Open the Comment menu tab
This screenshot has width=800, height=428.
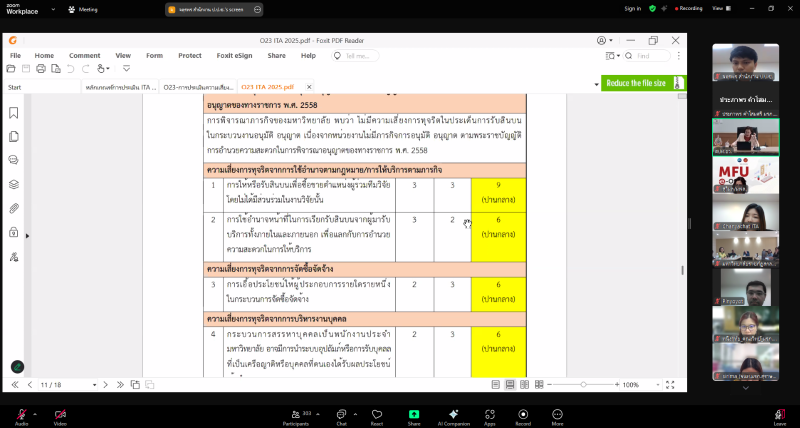click(84, 56)
